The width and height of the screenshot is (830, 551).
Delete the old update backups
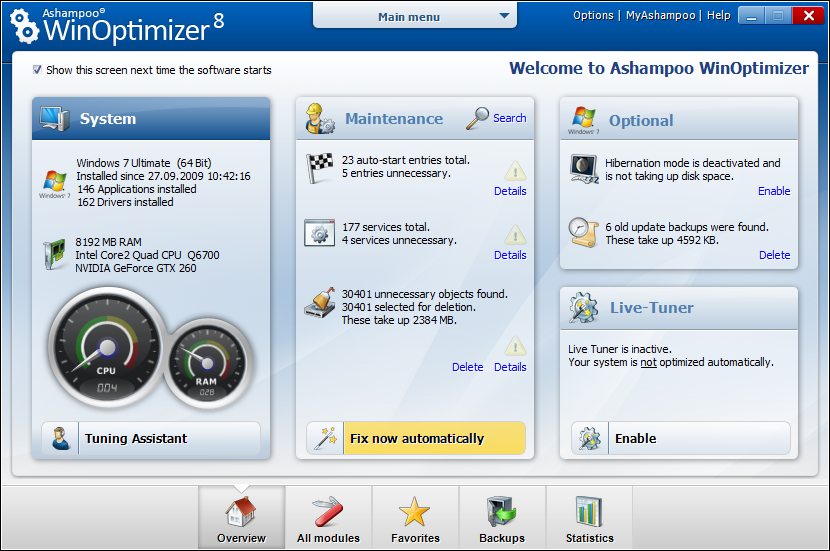[774, 255]
